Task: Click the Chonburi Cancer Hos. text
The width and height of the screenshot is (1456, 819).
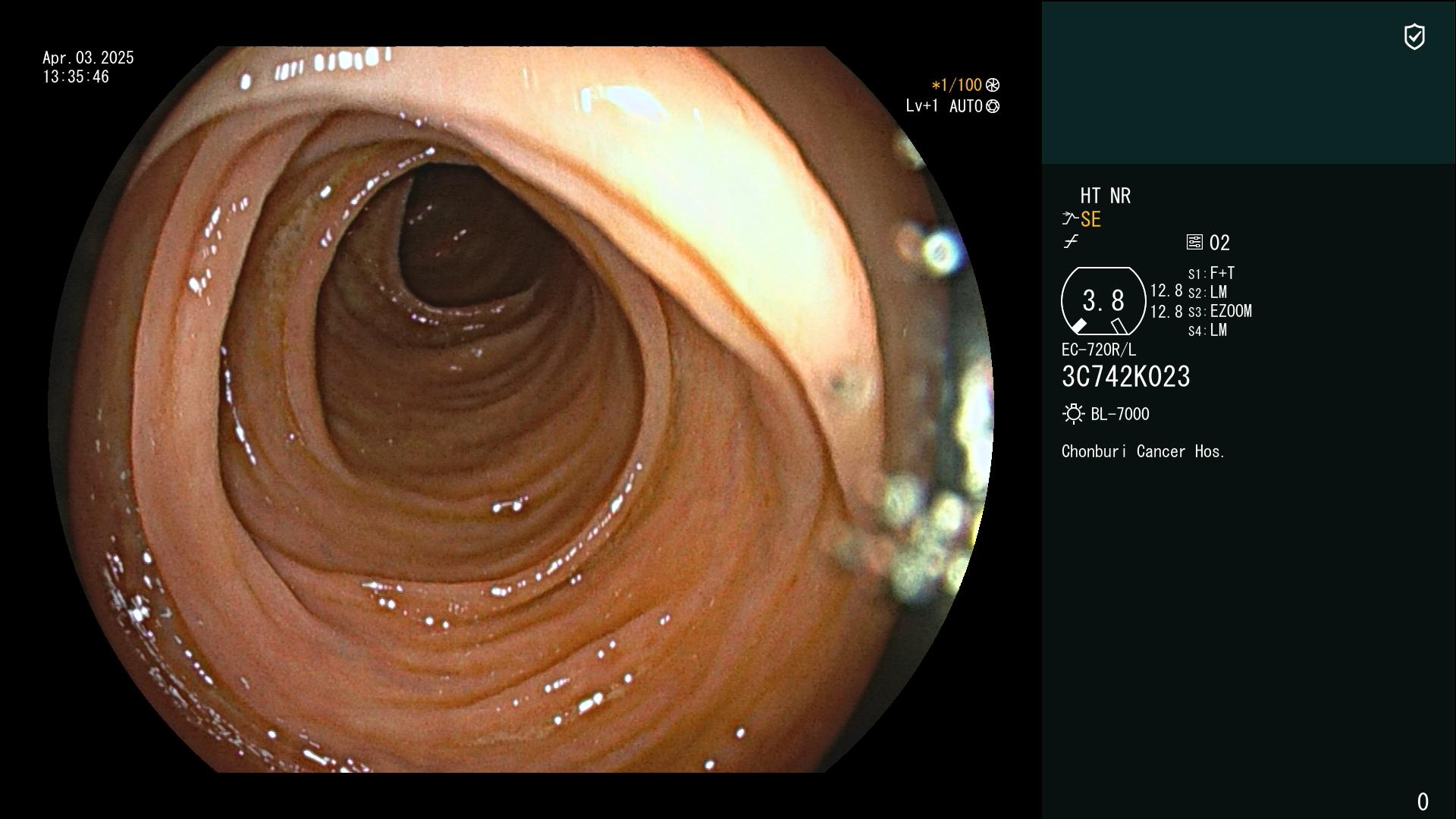Action: (x=1144, y=451)
